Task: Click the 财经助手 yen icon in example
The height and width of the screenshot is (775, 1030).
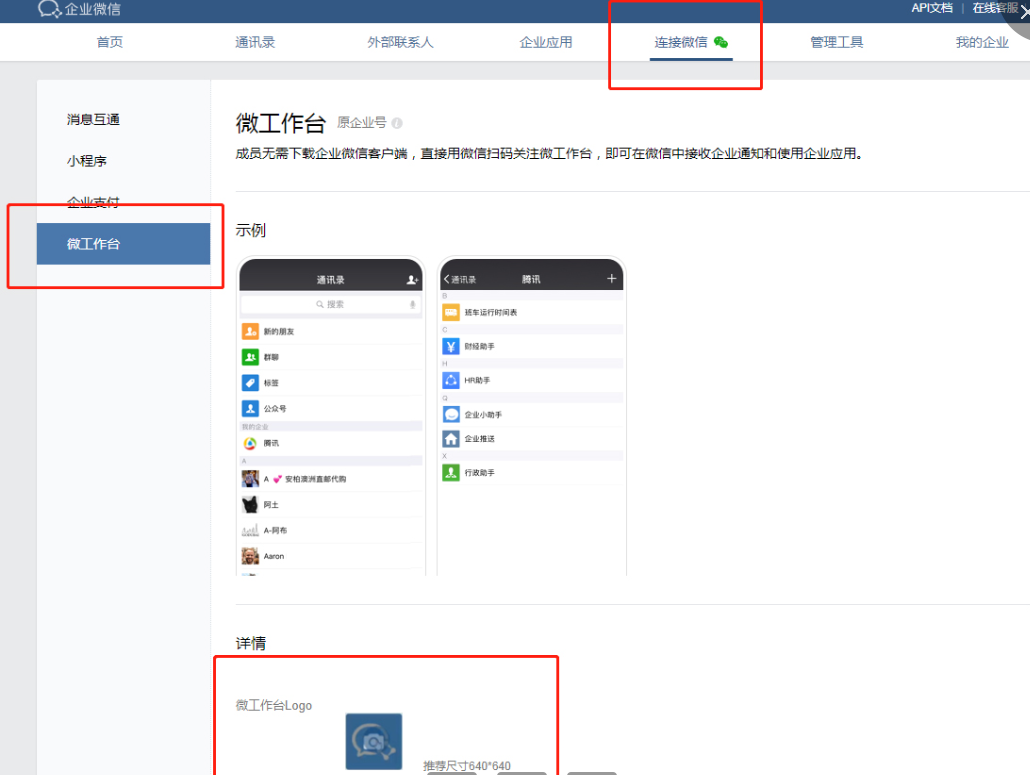Action: pyautogui.click(x=451, y=346)
